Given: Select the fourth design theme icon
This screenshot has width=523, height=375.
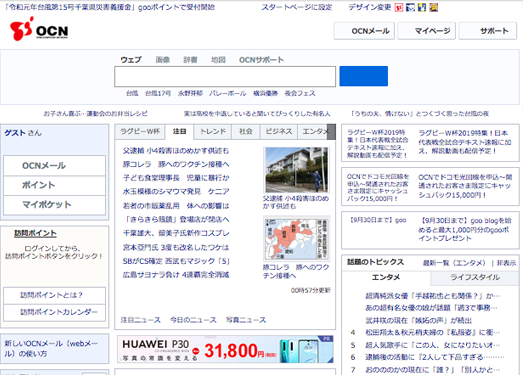Looking at the screenshot, I should coord(434,7).
